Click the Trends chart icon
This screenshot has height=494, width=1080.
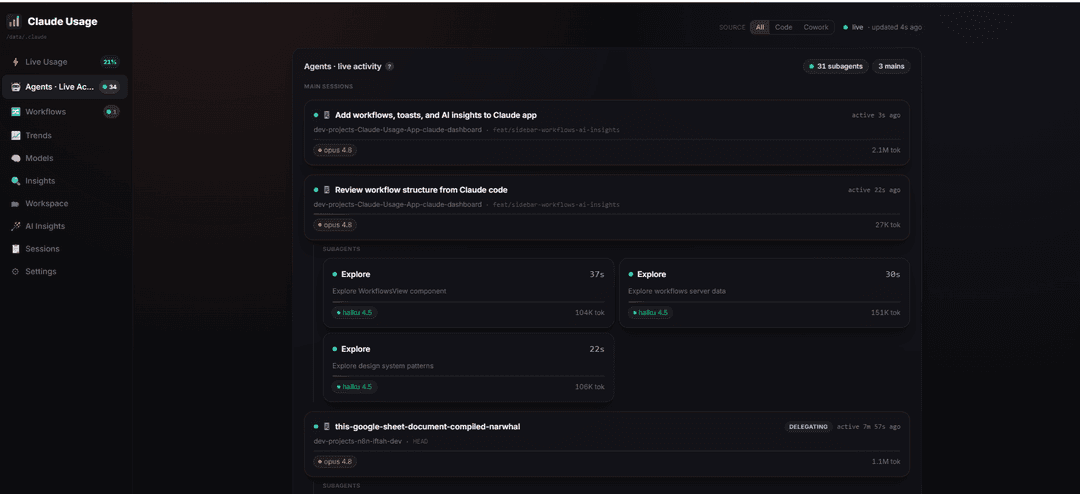point(15,136)
